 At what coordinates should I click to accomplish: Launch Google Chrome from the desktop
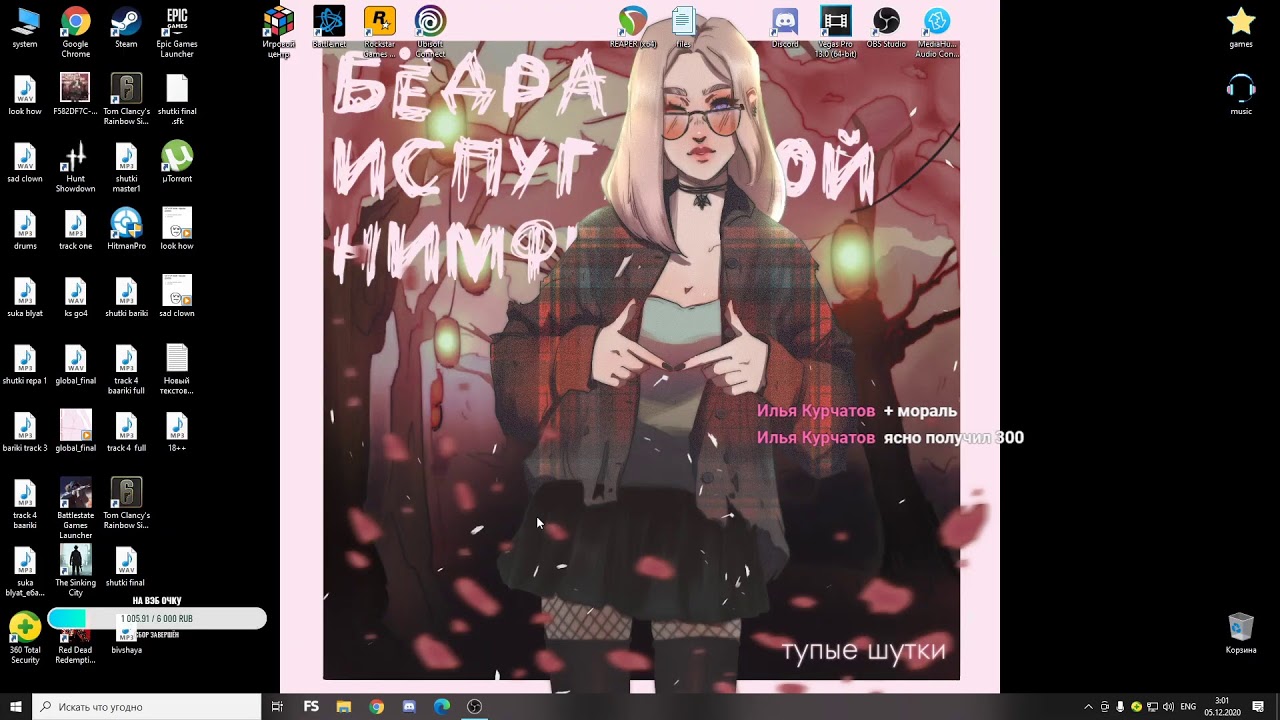click(75, 32)
